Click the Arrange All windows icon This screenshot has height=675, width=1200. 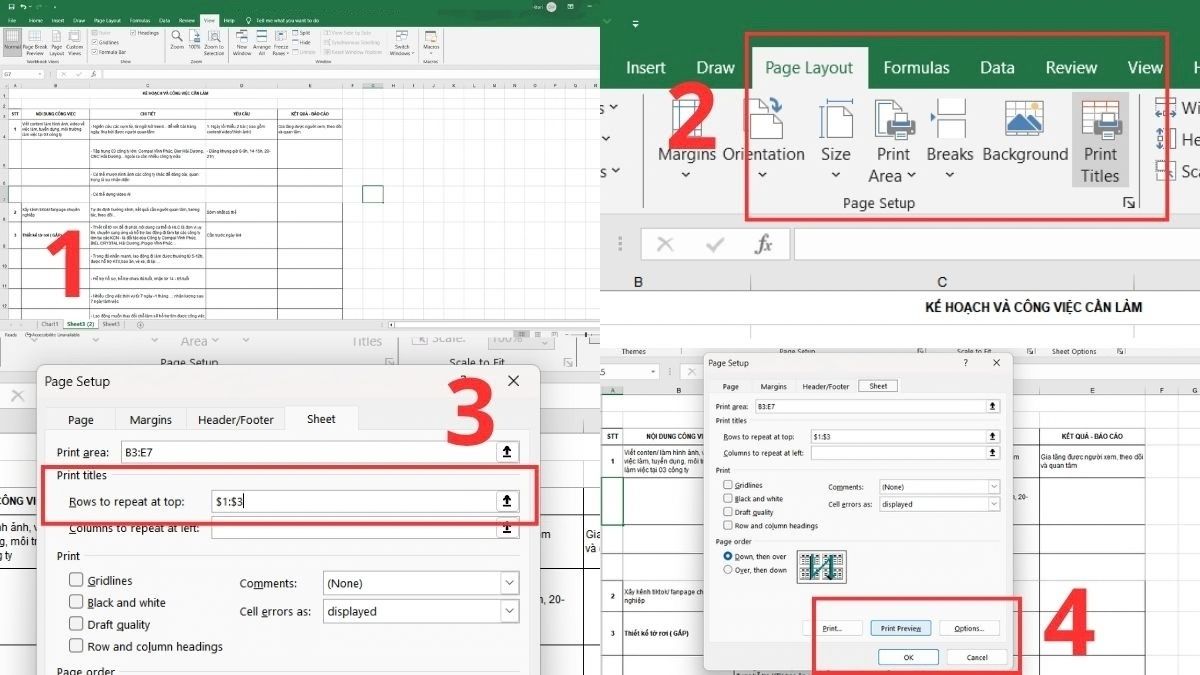(x=261, y=40)
